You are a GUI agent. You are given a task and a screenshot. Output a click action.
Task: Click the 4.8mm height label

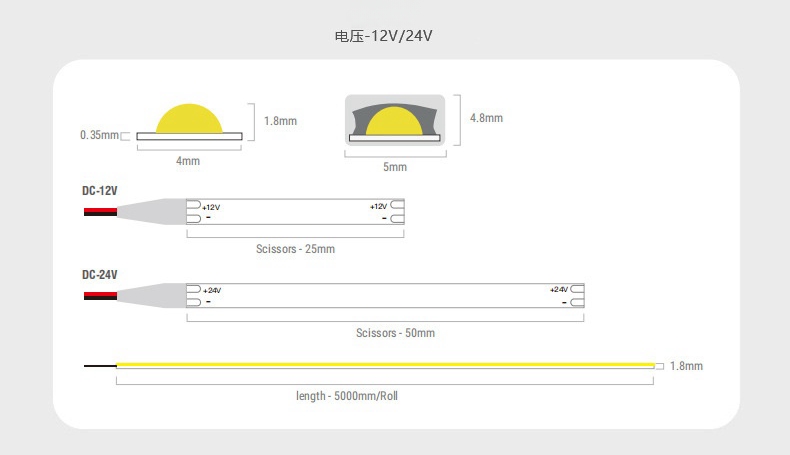click(486, 118)
